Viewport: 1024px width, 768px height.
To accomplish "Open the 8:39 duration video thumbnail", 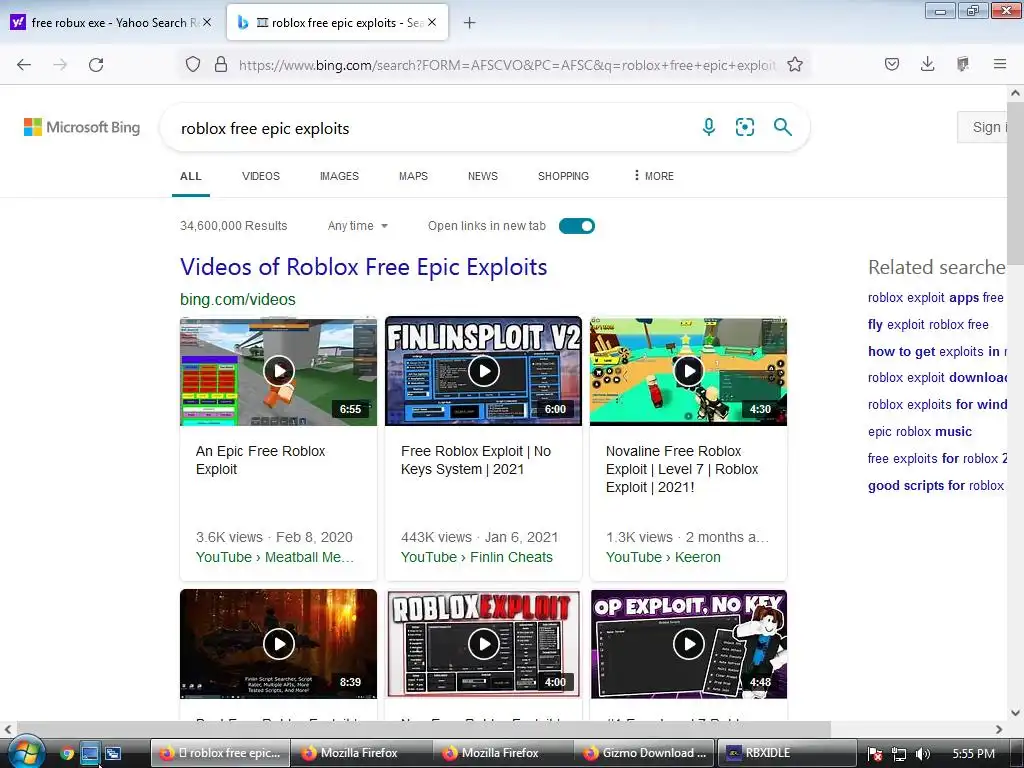I will click(279, 644).
